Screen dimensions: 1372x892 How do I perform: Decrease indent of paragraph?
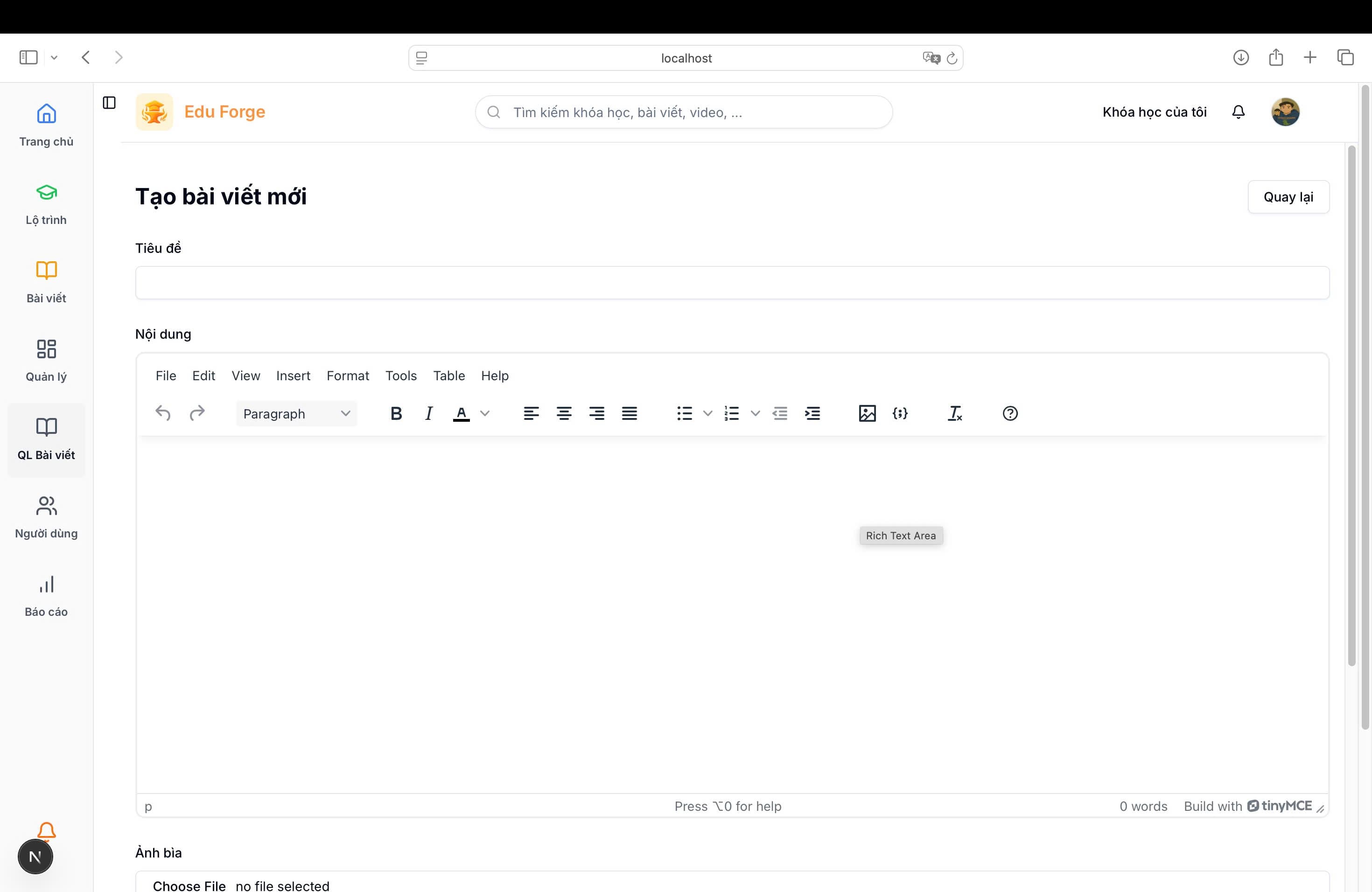[780, 413]
